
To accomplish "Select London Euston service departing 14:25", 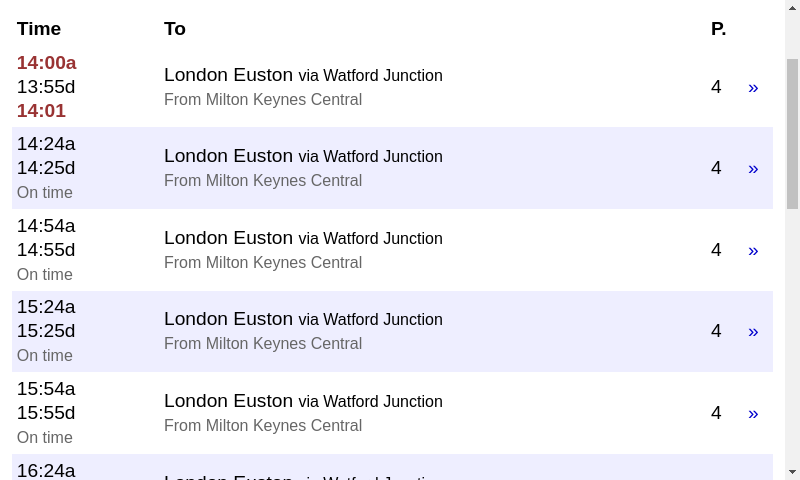I will tap(392, 168).
